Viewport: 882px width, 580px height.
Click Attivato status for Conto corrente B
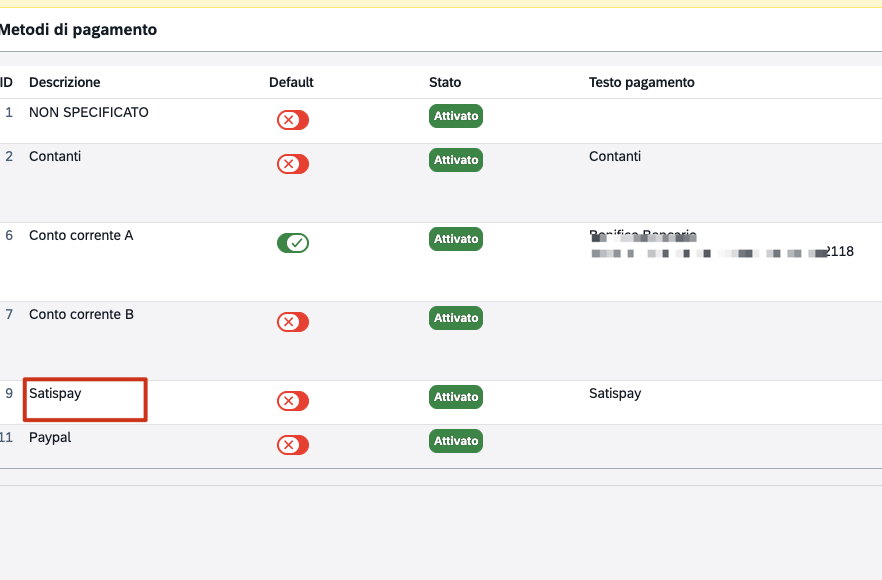[456, 318]
